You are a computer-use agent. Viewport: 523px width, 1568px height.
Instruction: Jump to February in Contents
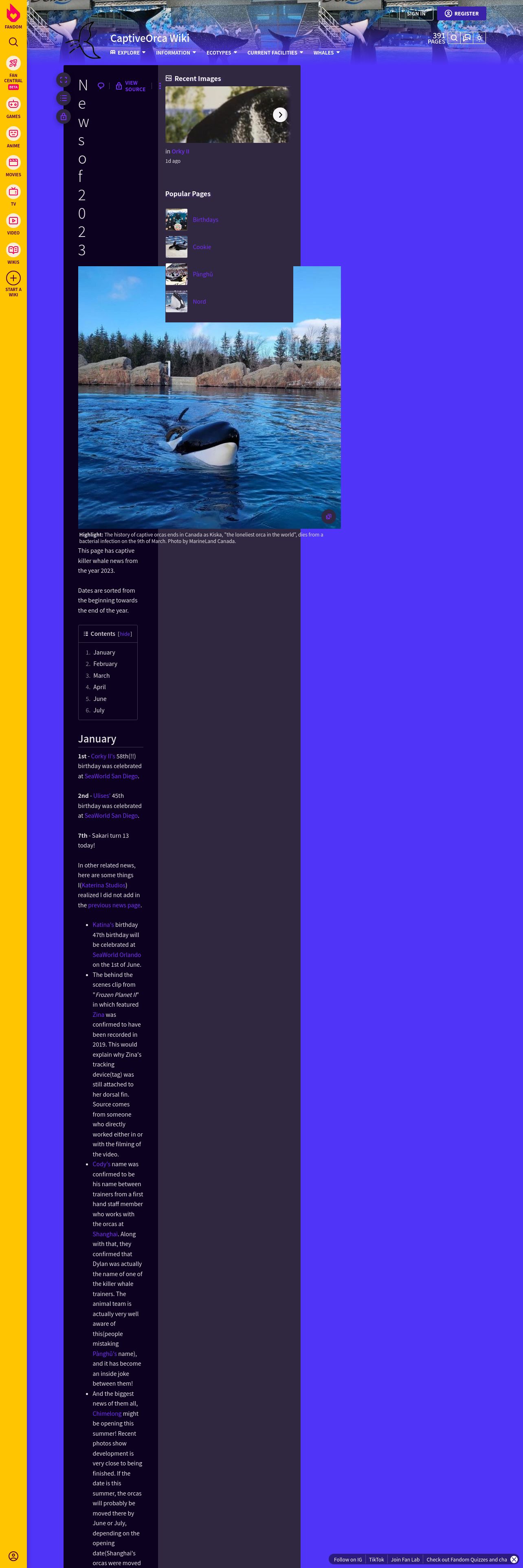pos(105,664)
